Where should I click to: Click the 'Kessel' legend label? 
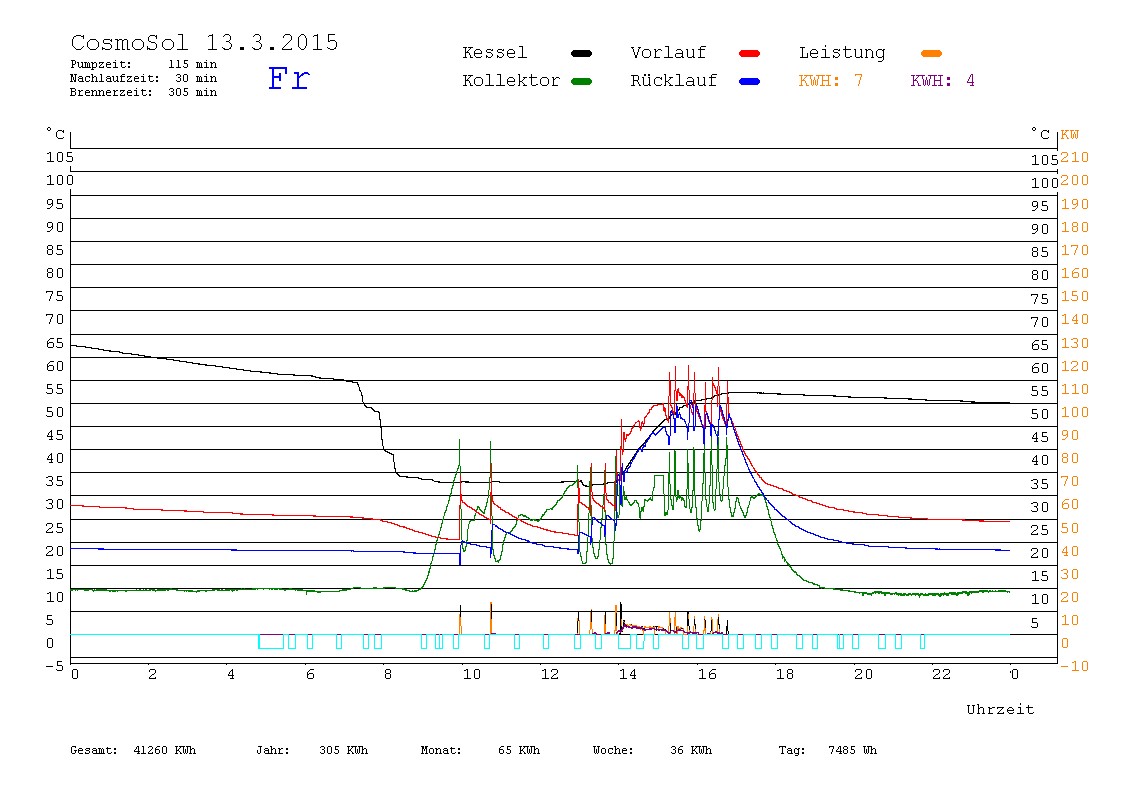(494, 53)
